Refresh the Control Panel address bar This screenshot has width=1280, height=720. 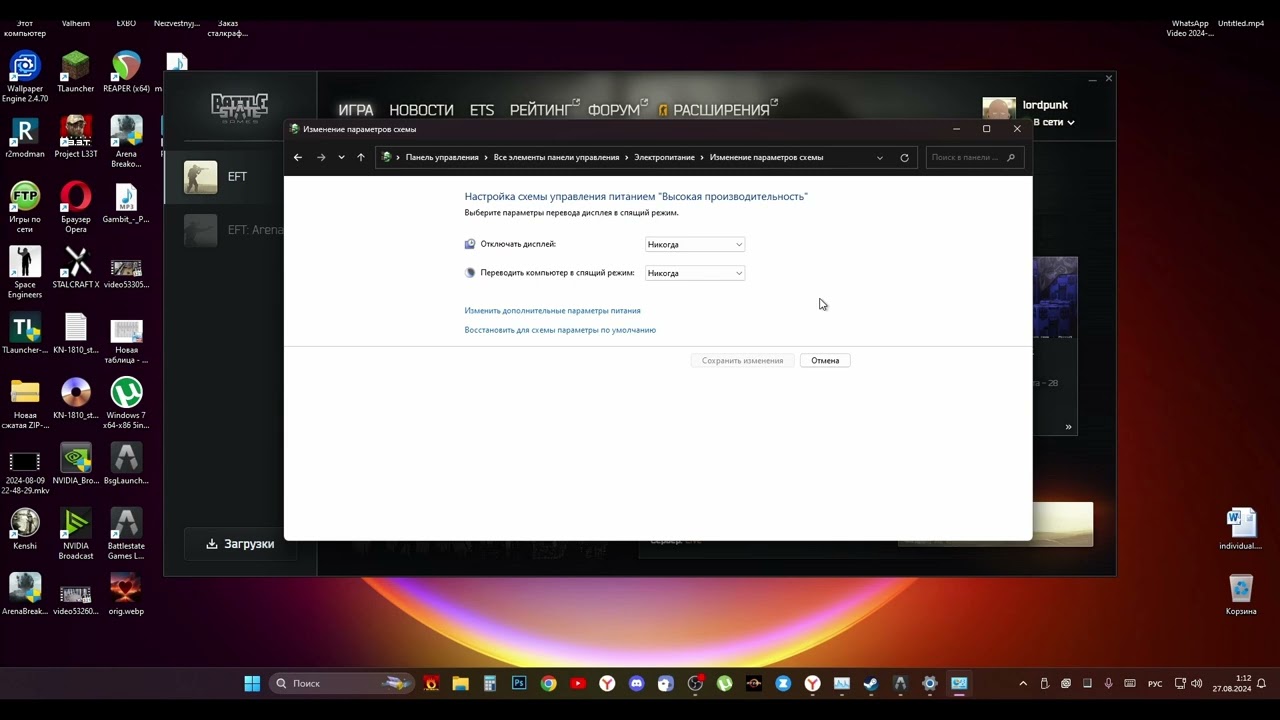click(x=904, y=157)
